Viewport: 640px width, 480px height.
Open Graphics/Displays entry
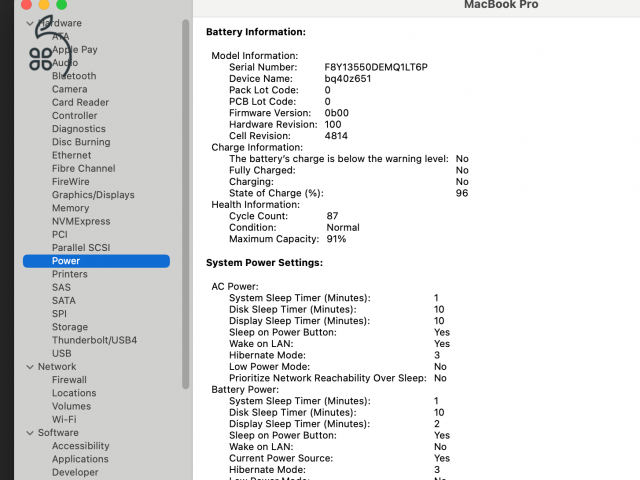(93, 195)
